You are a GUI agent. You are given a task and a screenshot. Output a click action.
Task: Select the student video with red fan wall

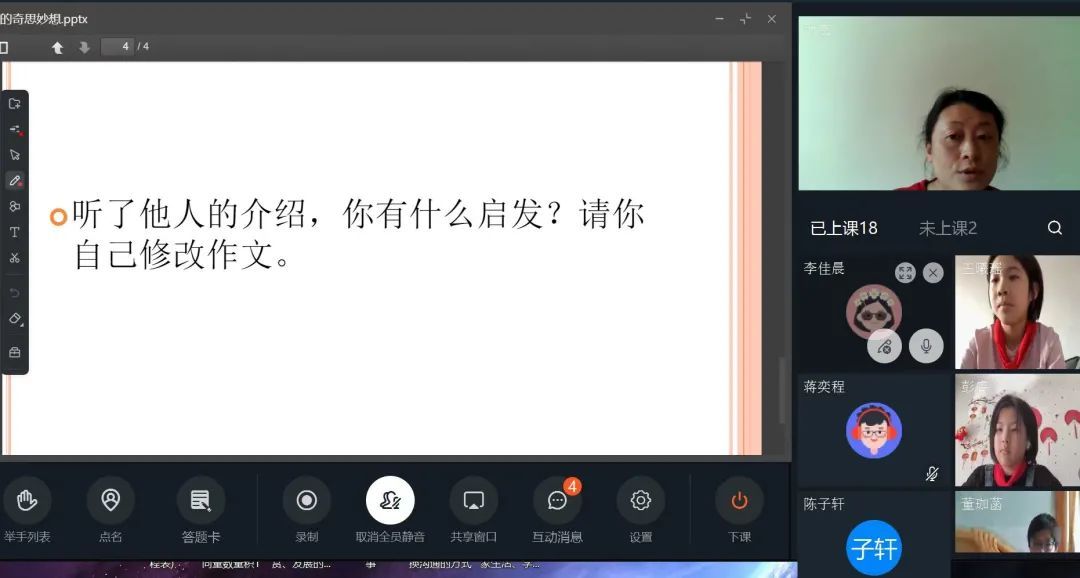tap(1017, 431)
